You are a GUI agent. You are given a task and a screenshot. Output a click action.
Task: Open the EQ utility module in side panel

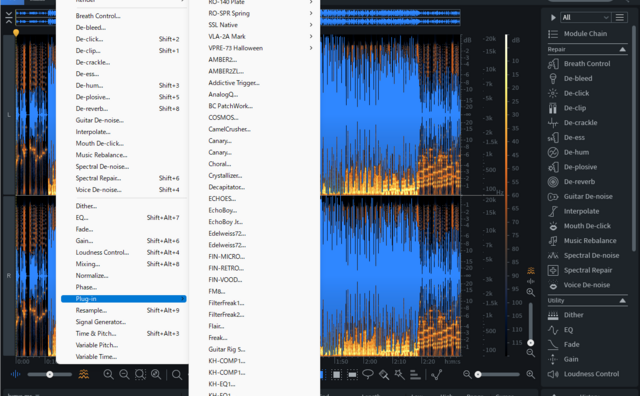click(x=568, y=329)
